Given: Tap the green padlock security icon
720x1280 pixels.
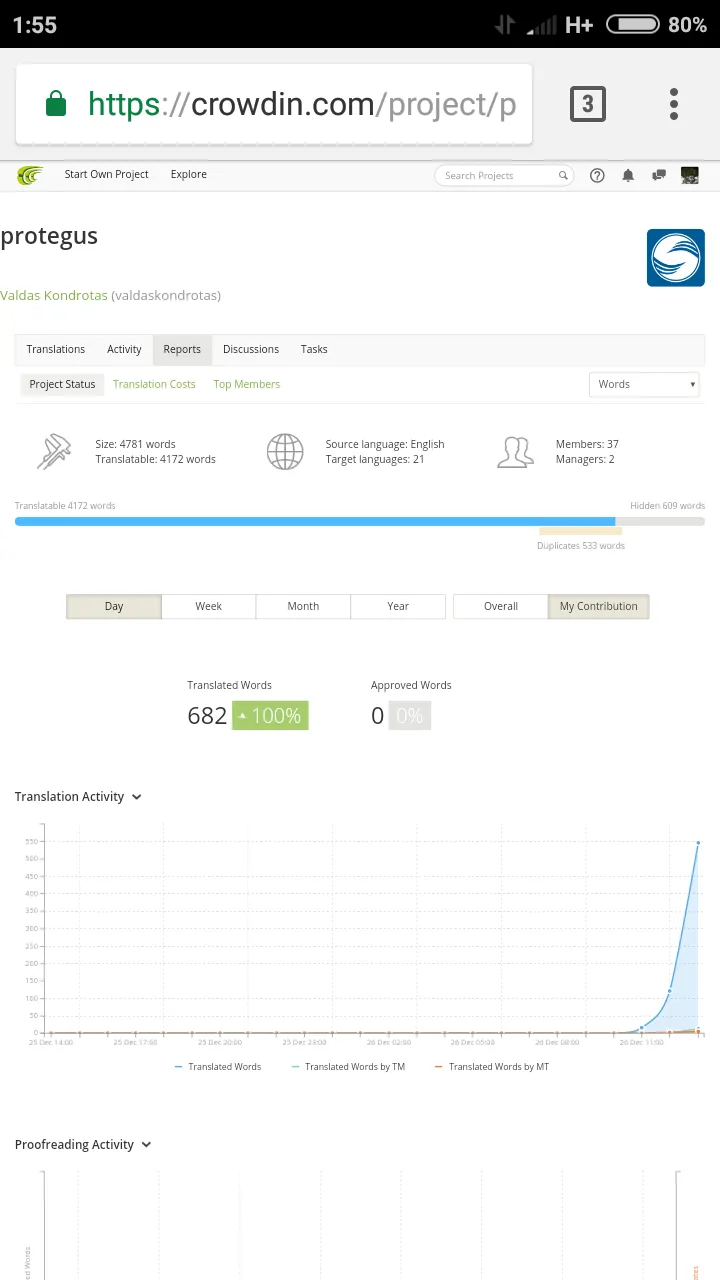Looking at the screenshot, I should (56, 104).
